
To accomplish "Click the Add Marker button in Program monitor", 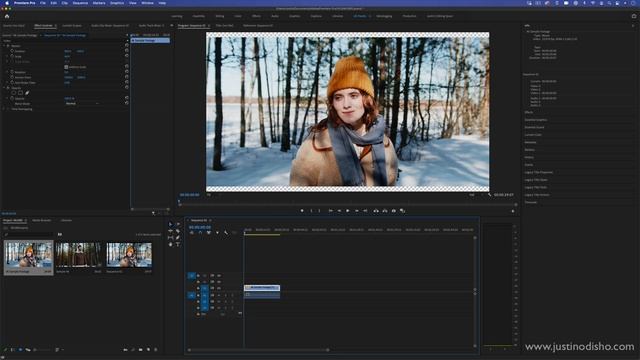I will click(302, 211).
